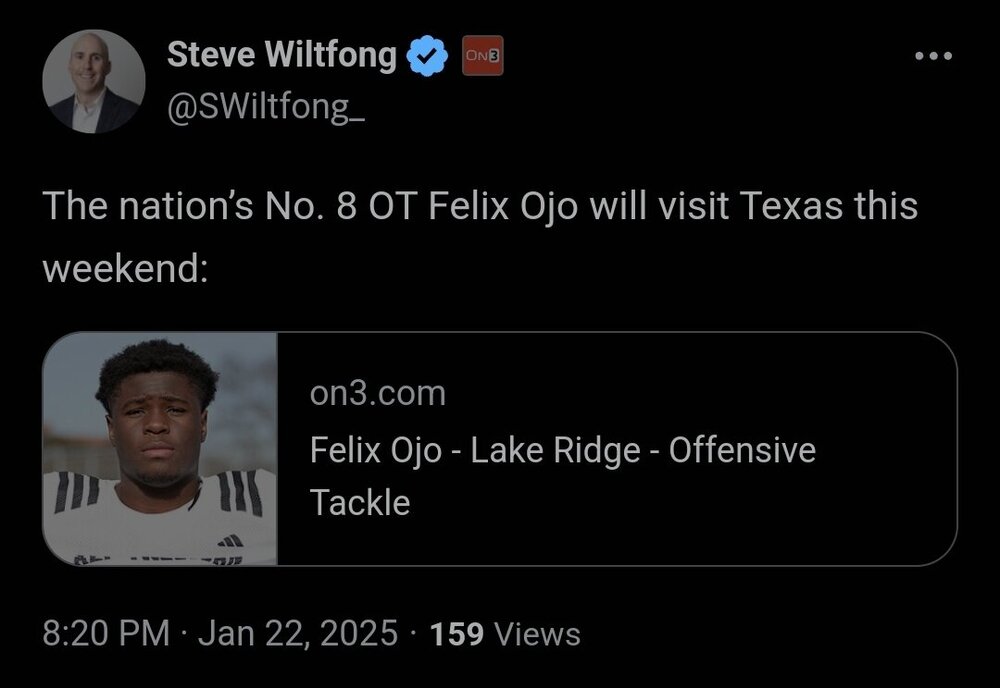This screenshot has width=1000, height=688.
Task: Click the 159 view count number
Action: (456, 633)
